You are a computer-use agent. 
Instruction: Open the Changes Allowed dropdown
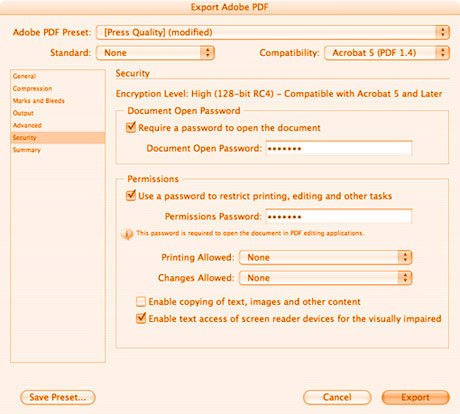click(x=326, y=278)
